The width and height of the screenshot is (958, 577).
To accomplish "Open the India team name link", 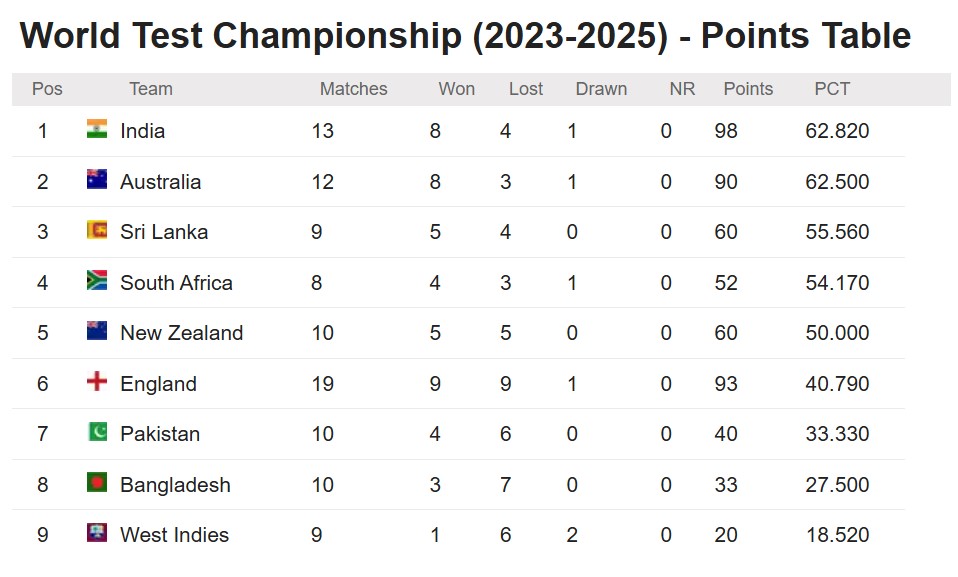I will 142,131.
